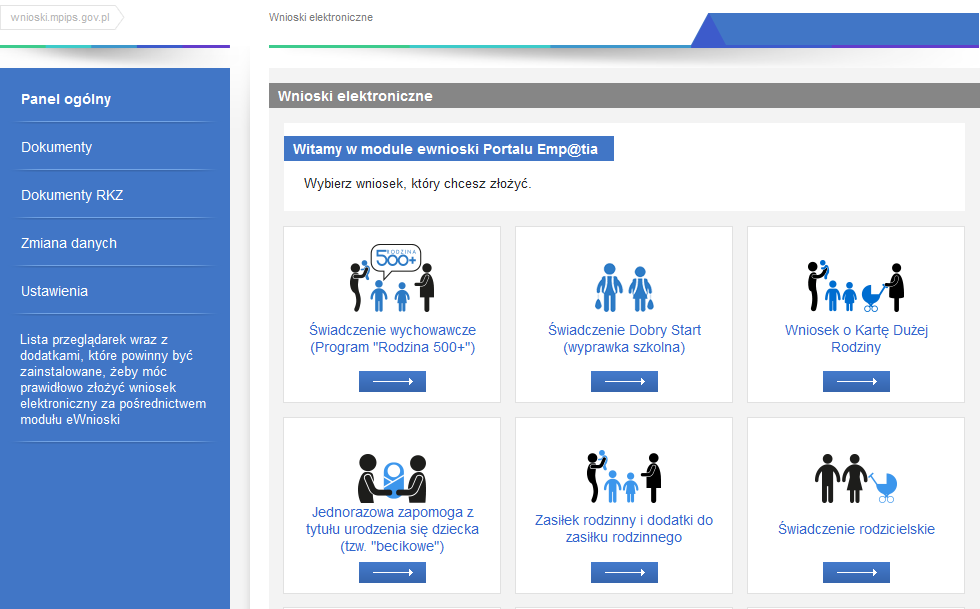
Task: Open Zmiana danych in the sidebar
Action: click(x=69, y=243)
